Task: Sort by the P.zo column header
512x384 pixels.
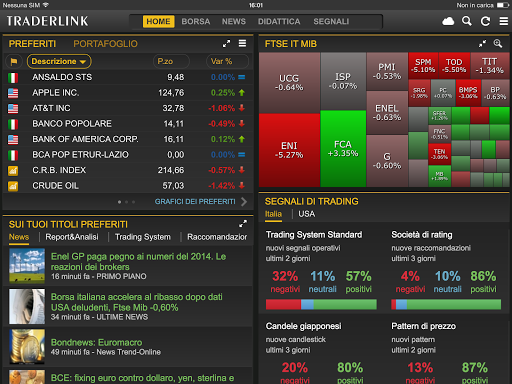Action: click(171, 61)
